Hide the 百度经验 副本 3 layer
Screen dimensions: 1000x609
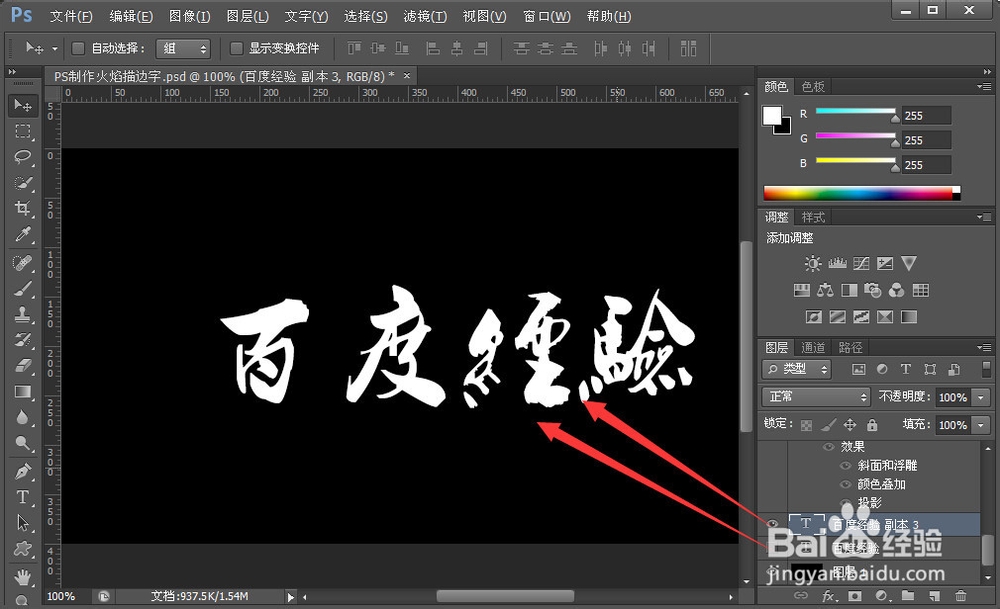click(x=772, y=524)
